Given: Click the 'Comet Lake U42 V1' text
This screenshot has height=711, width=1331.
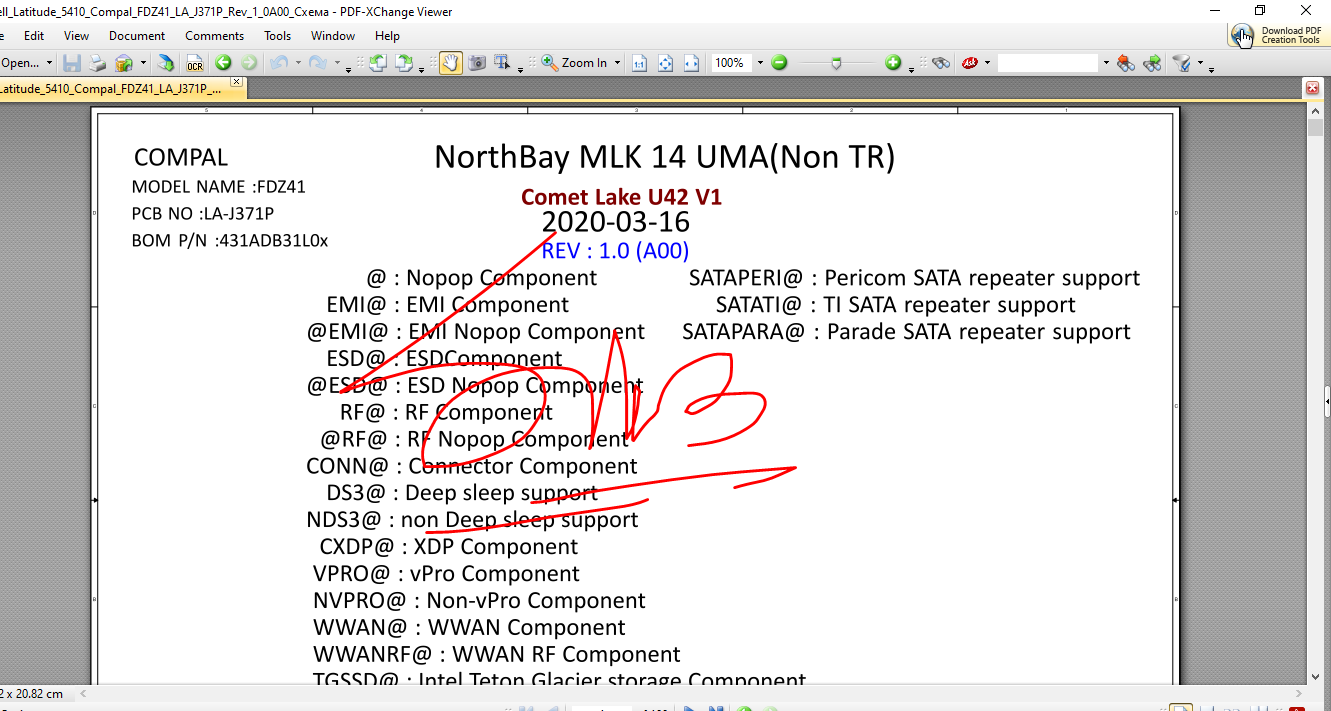Looking at the screenshot, I should (x=621, y=197).
